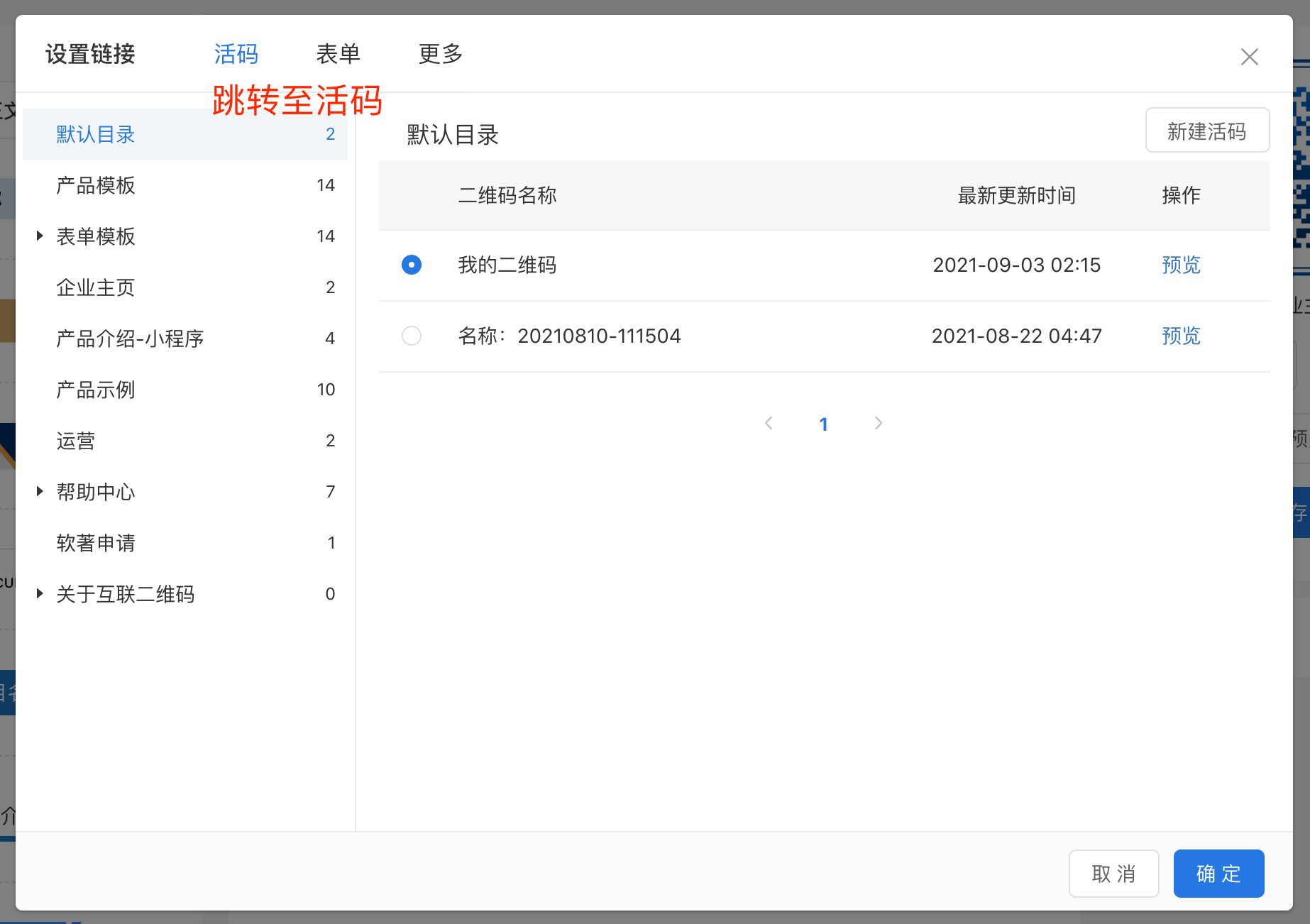
Task: Close the 设置链接 dialog with X icon
Action: click(x=1249, y=57)
